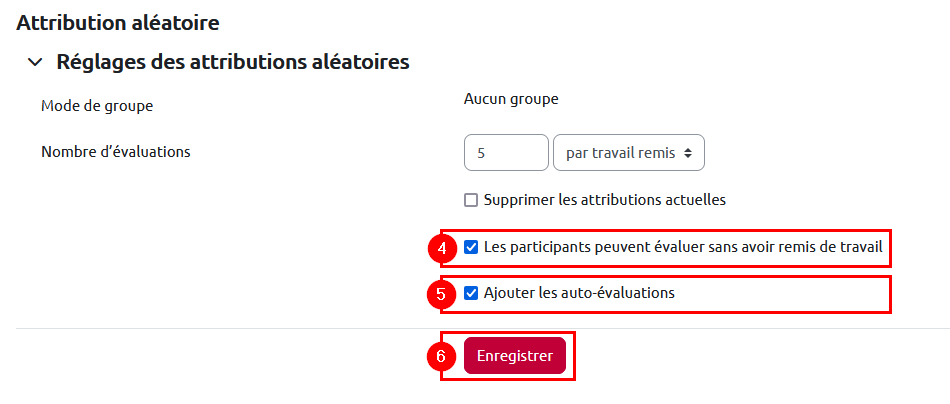Click the 'Mode de groupe' label
This screenshot has height=404, width=950.
[97, 106]
